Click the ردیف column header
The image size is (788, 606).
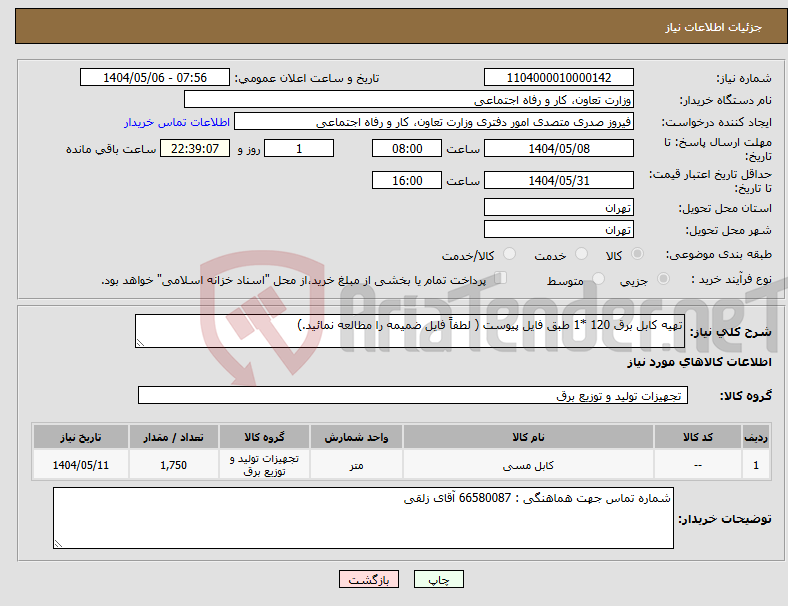click(x=756, y=437)
